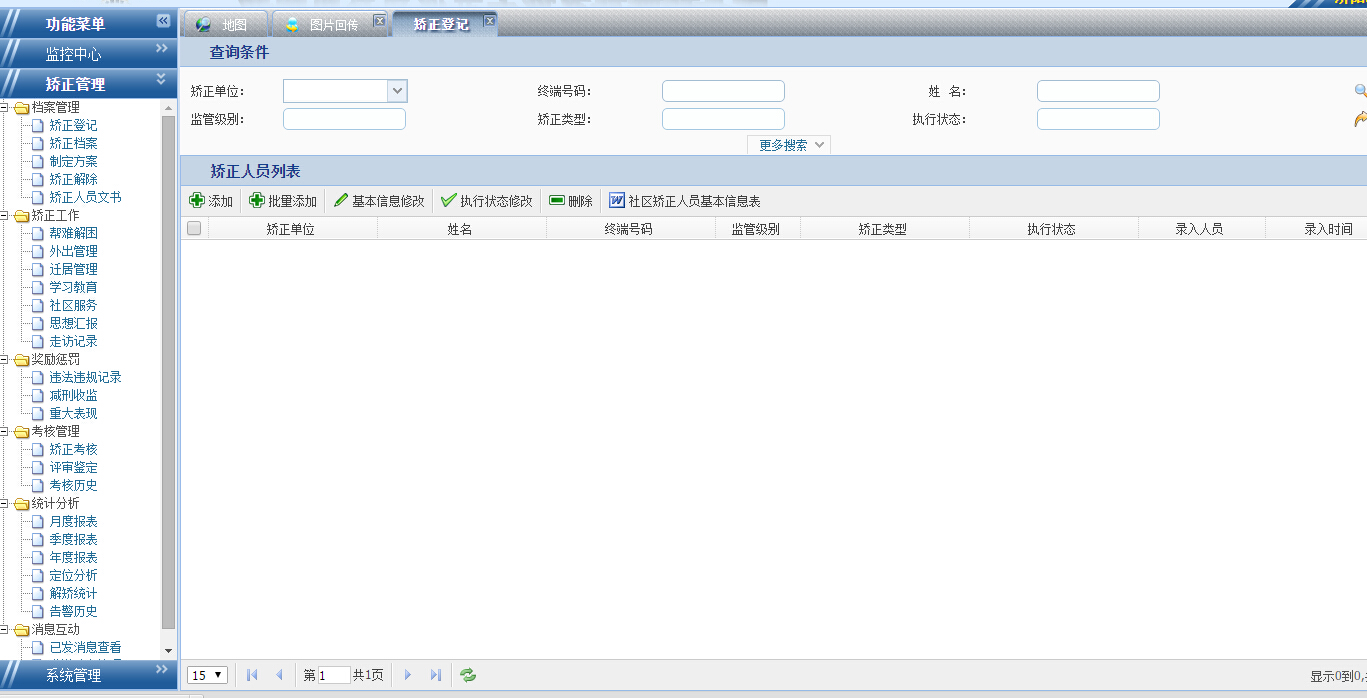Collapse sidebar with 功能菜单 double-arrow icon
The width and height of the screenshot is (1367, 698).
click(x=163, y=22)
